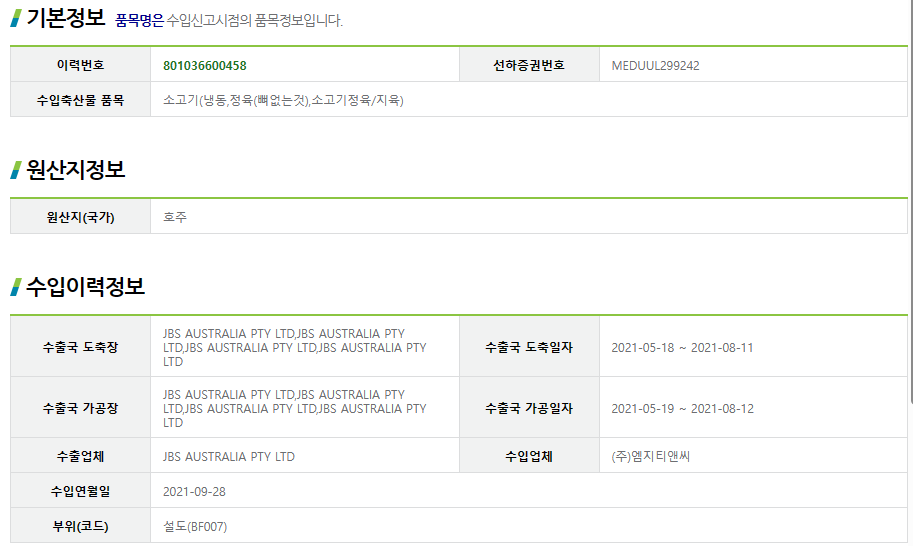Click the 선하증권번호 label cell
Viewport: 913px width, 546px height.
(x=529, y=65)
